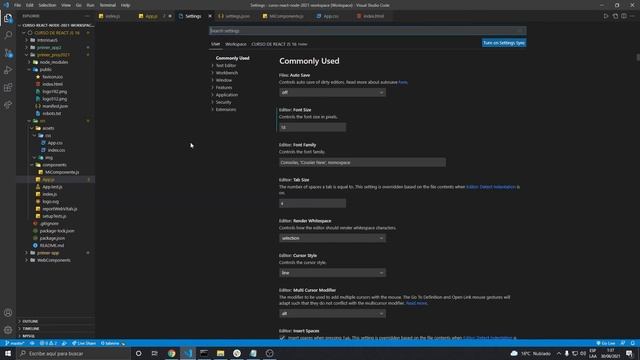This screenshot has height=360, width=640.
Task: Click the Windows Start button
Action: click(8, 353)
